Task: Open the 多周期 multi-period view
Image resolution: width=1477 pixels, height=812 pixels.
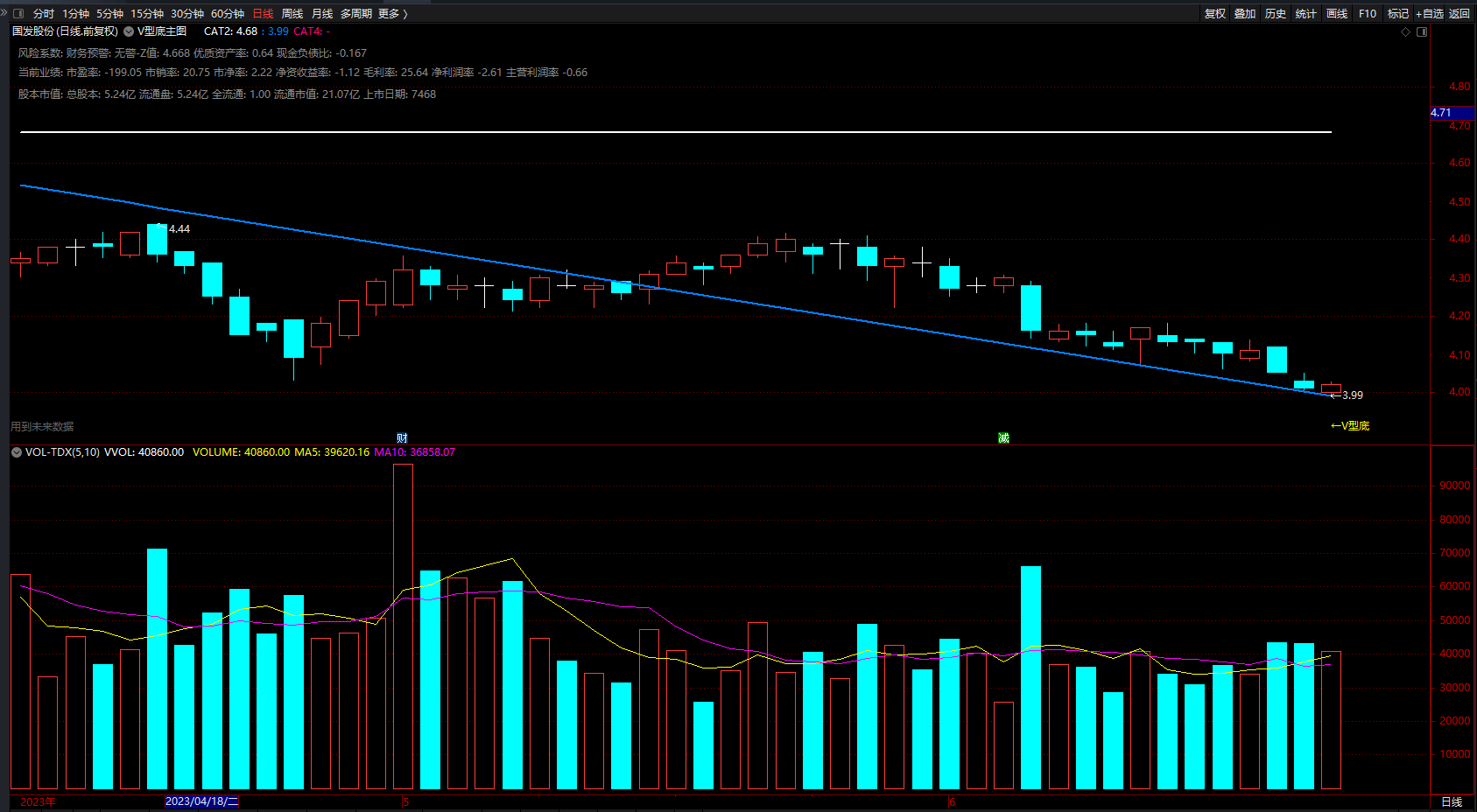Action: [x=356, y=13]
